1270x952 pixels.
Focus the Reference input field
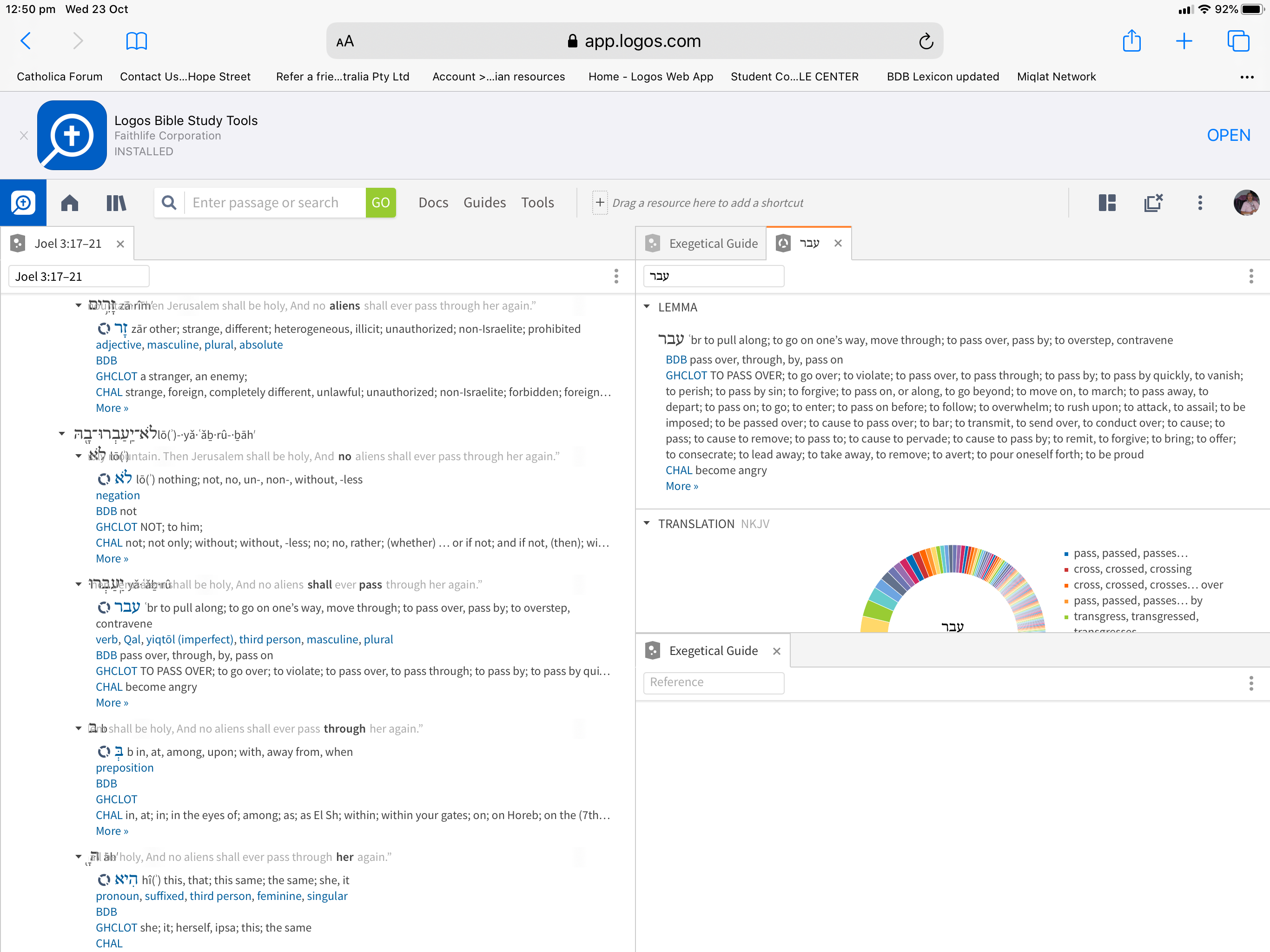[714, 682]
